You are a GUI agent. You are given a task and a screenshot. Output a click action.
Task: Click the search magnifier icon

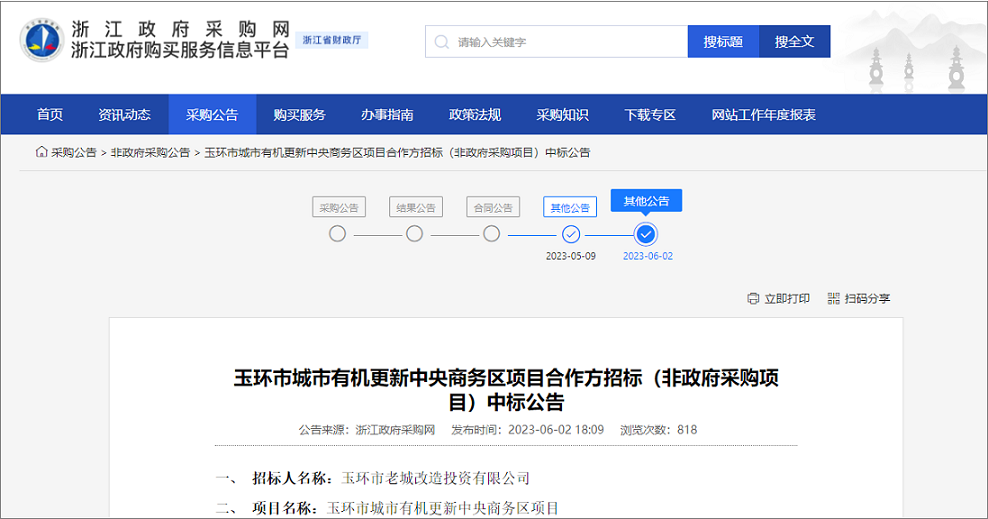pyautogui.click(x=442, y=42)
